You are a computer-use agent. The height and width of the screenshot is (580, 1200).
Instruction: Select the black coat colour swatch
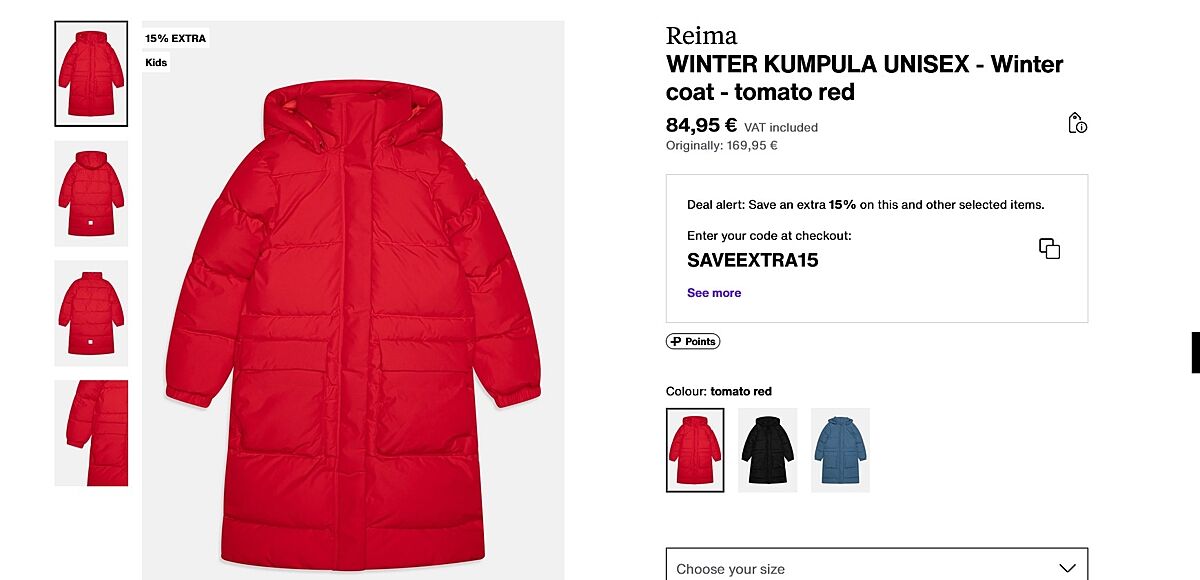coord(768,450)
